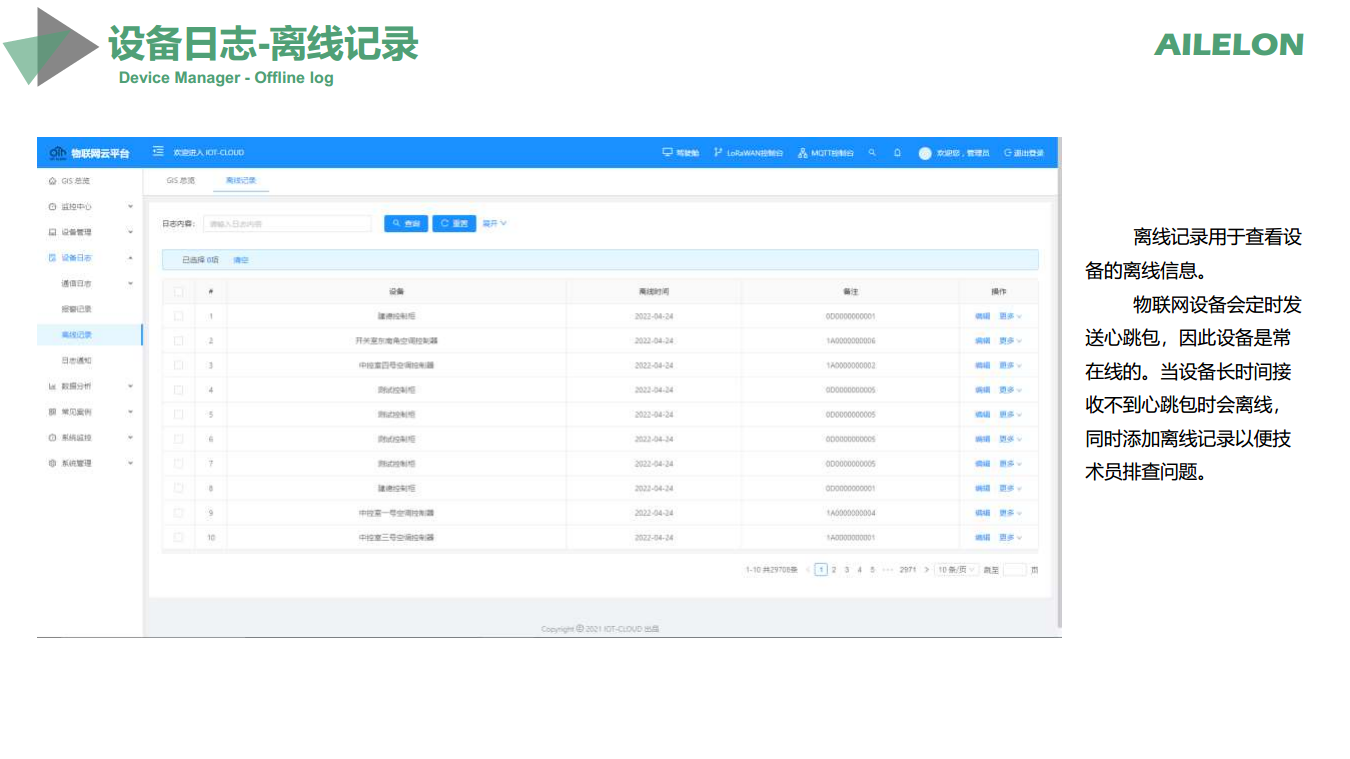Viewport: 1350px width, 759px height.
Task: Click the 重置 reset button
Action: (x=454, y=224)
